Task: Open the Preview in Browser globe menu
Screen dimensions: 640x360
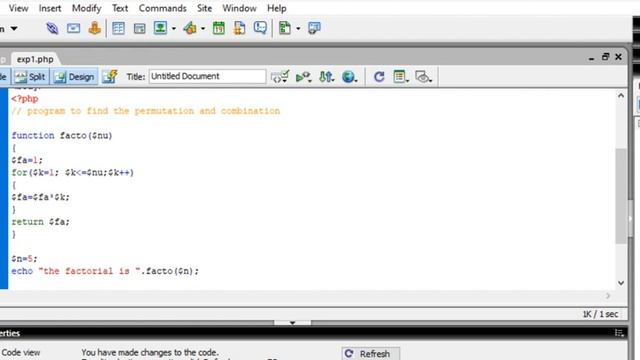Action: point(350,77)
